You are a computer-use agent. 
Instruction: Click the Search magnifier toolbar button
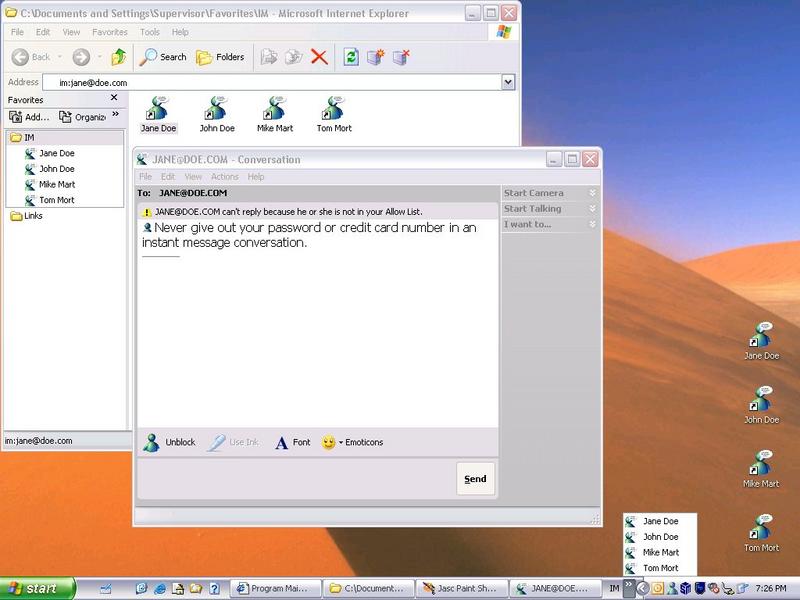[163, 57]
